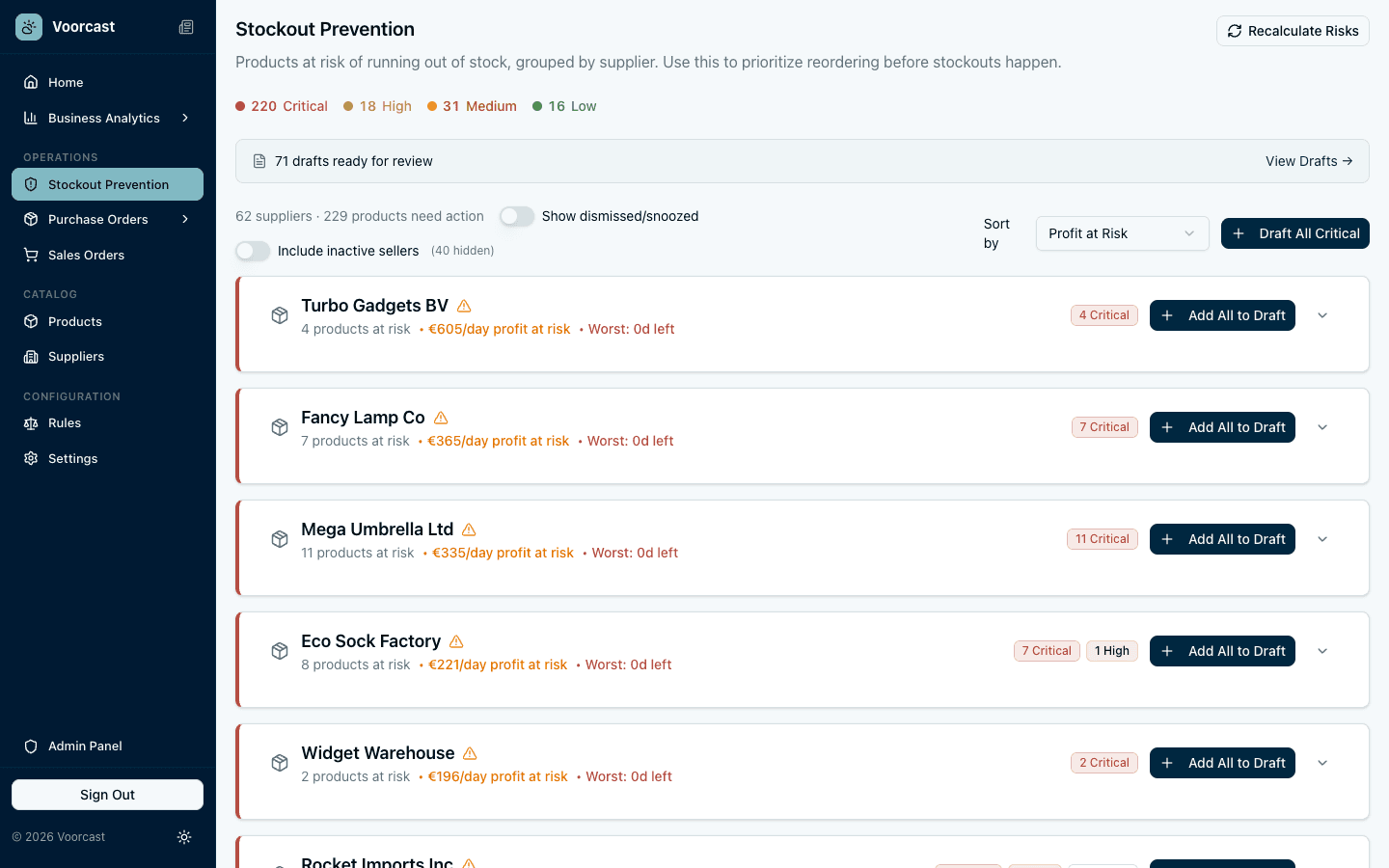
Task: Click the Purchase Orders icon in sidebar
Action: point(30,219)
